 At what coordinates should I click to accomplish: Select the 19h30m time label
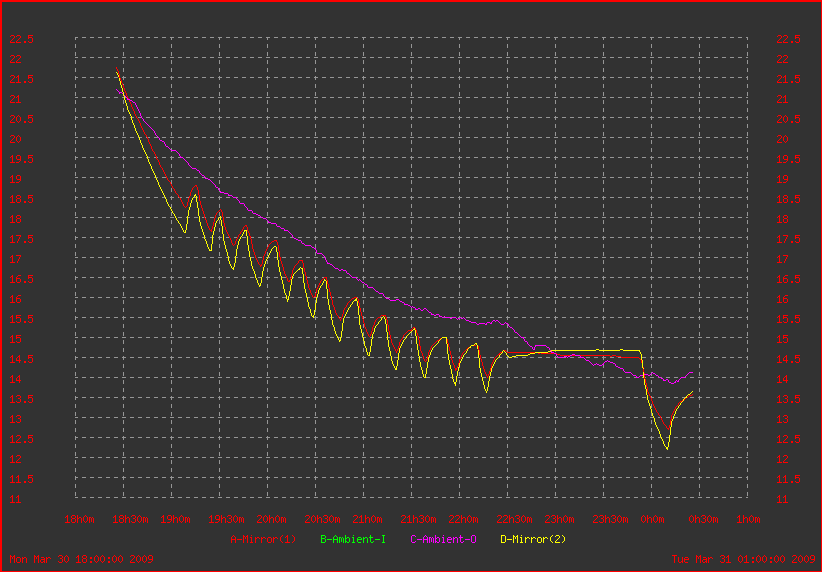[x=226, y=519]
